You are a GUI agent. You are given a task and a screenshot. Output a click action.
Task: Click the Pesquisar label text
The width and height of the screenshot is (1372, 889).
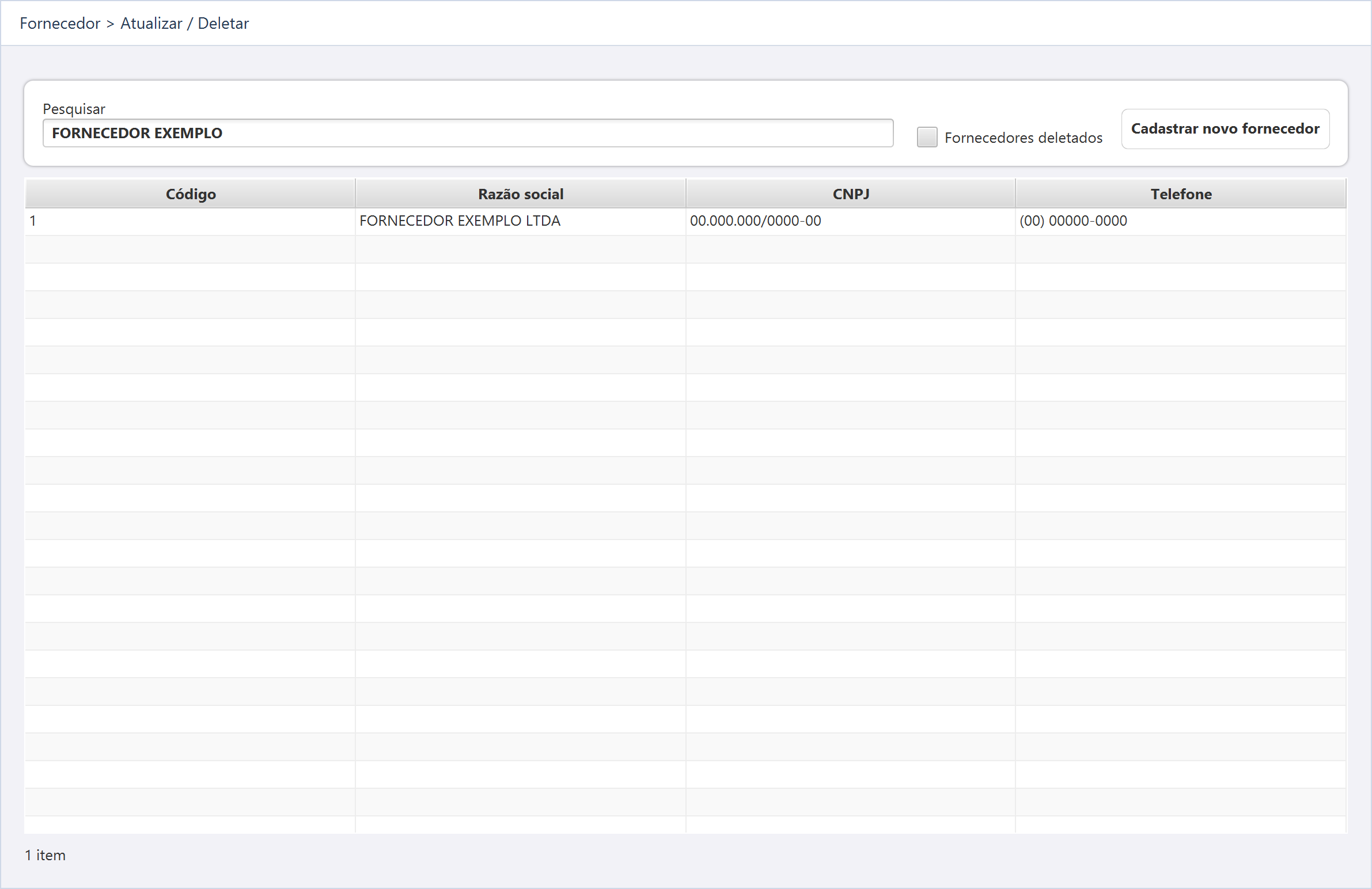(74, 109)
